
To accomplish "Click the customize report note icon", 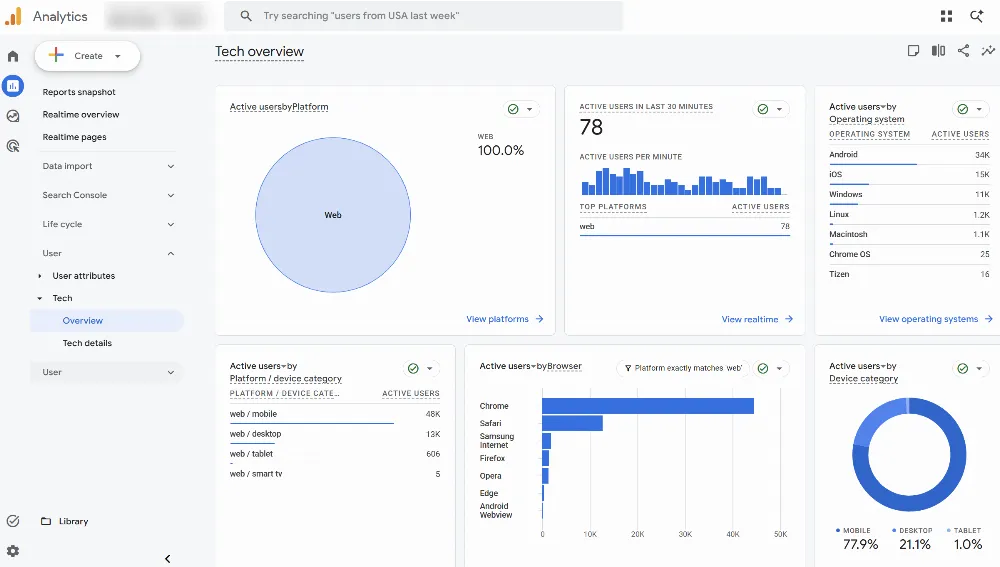I will [913, 51].
